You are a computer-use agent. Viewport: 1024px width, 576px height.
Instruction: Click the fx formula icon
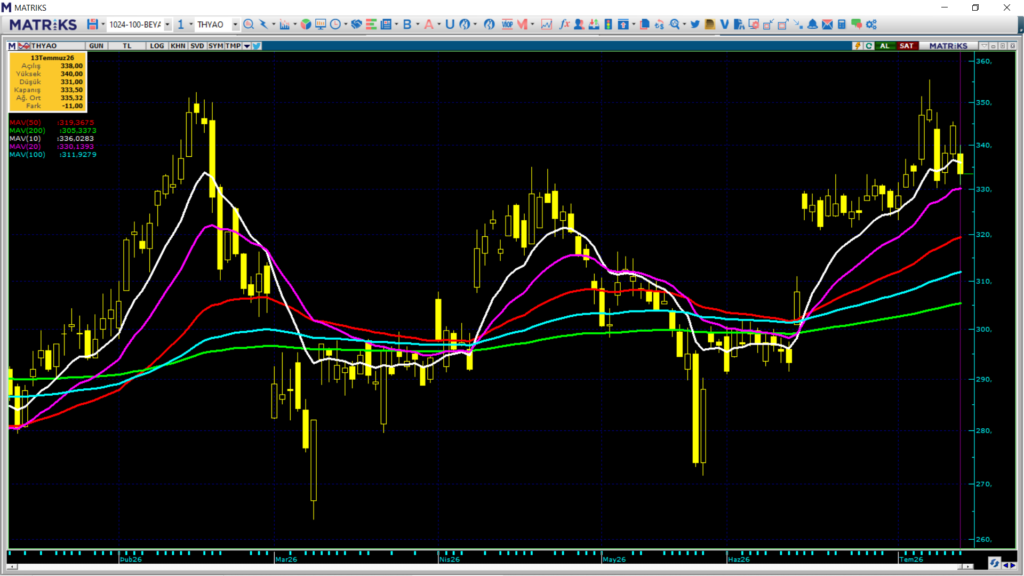pyautogui.click(x=564, y=24)
